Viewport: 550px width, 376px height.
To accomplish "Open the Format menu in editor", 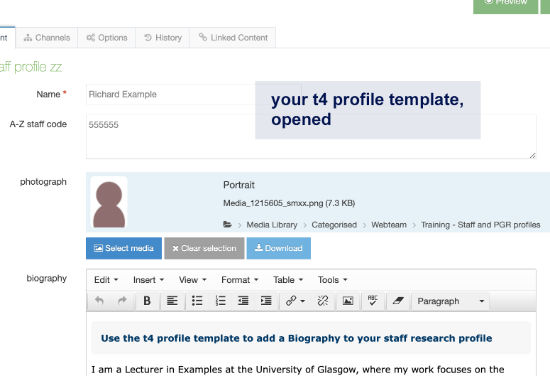I will pyautogui.click(x=240, y=280).
